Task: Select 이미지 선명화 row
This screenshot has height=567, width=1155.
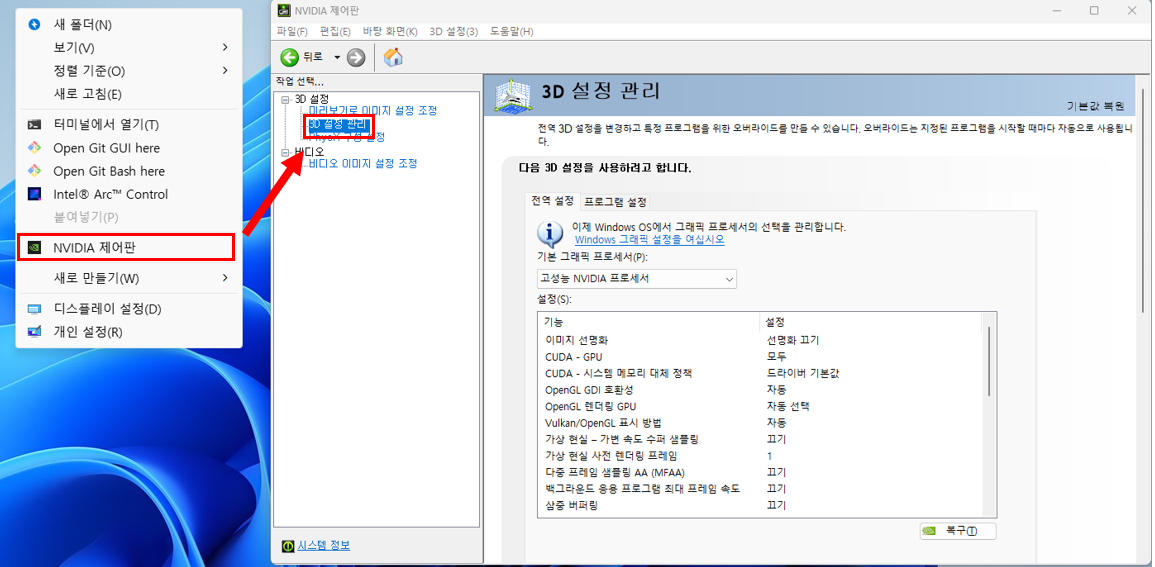Action: click(759, 340)
